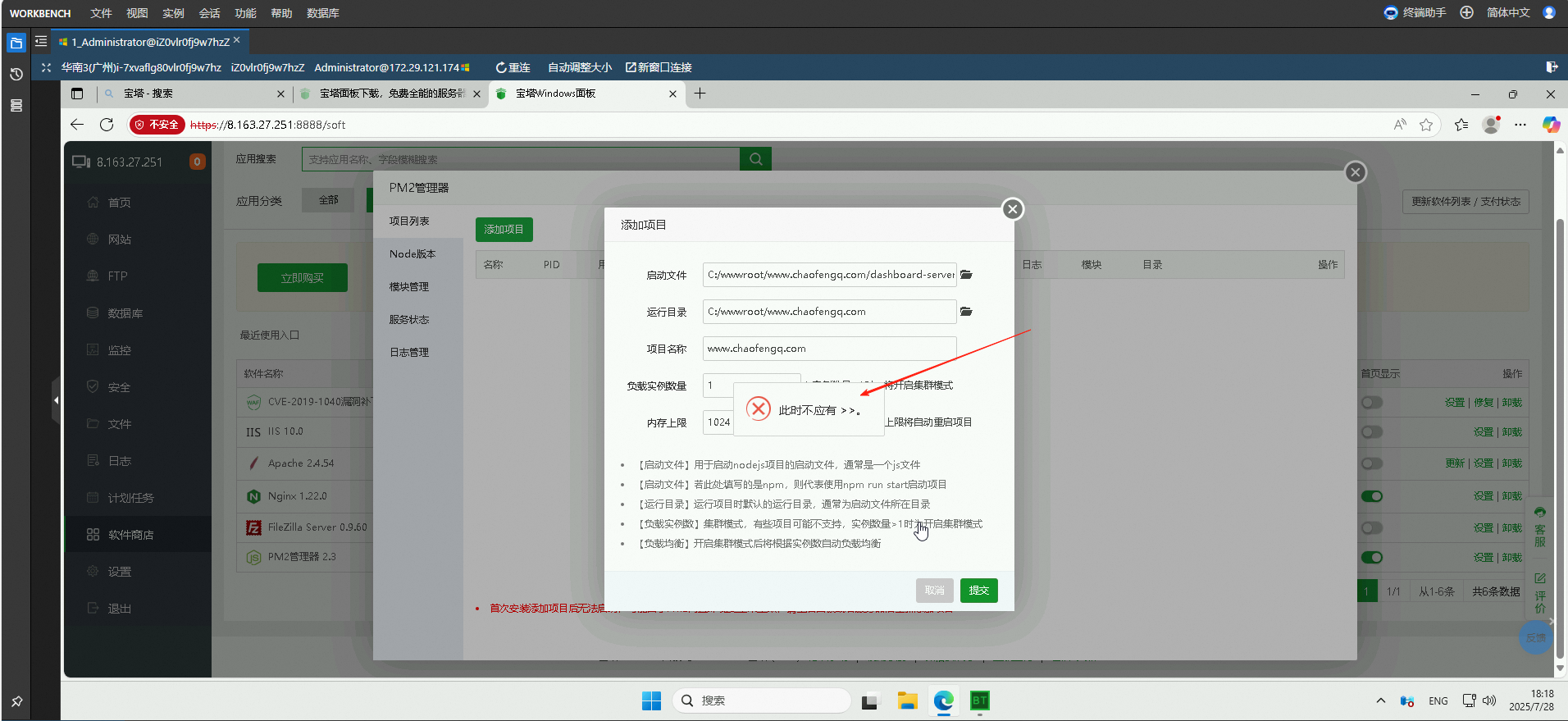Open Windows Start menu

(x=651, y=700)
